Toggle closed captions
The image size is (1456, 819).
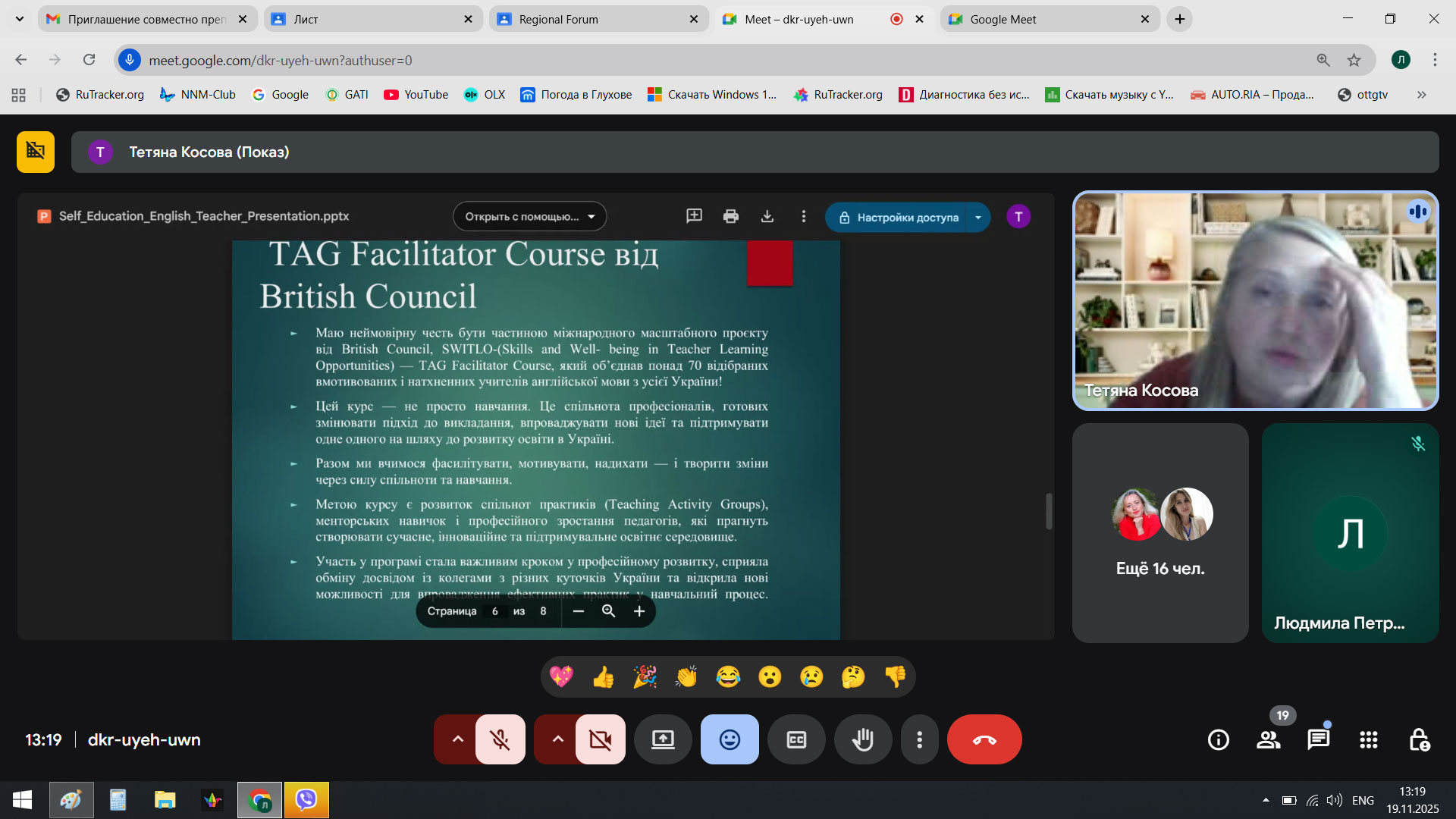tap(796, 739)
